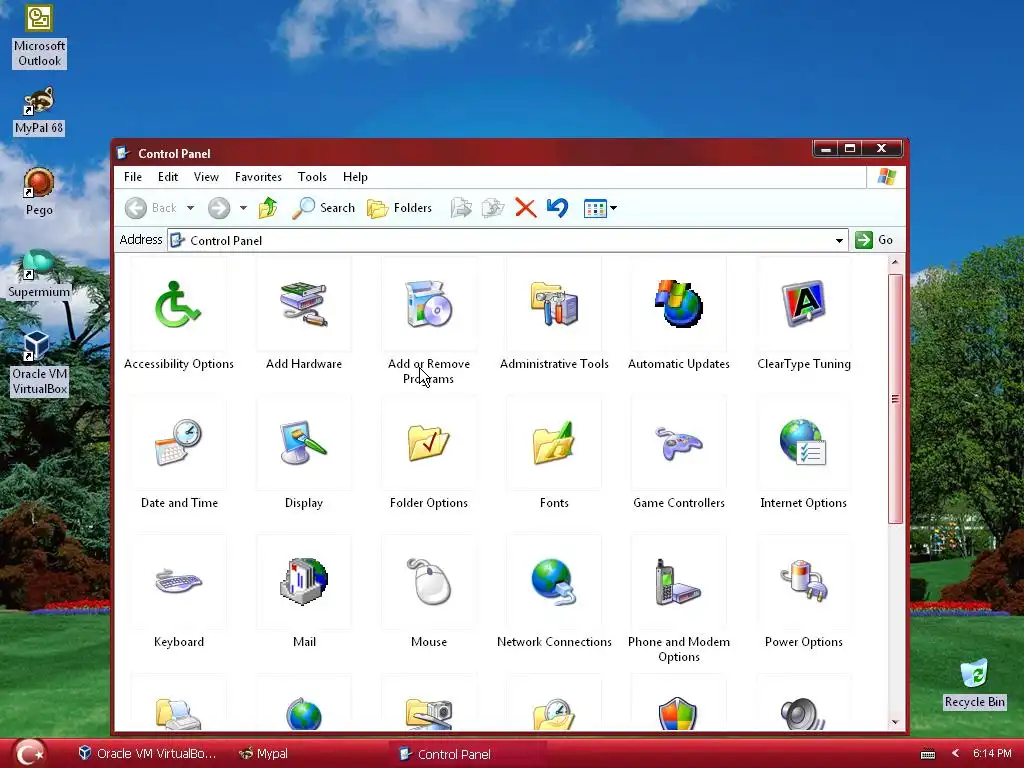Click the scrollbar up arrow

pos(895,263)
